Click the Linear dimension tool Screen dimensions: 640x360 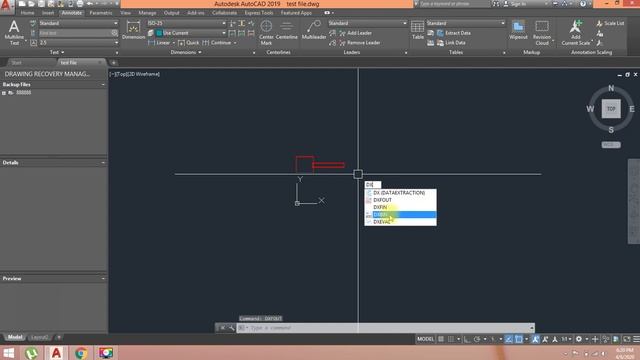tap(159, 43)
